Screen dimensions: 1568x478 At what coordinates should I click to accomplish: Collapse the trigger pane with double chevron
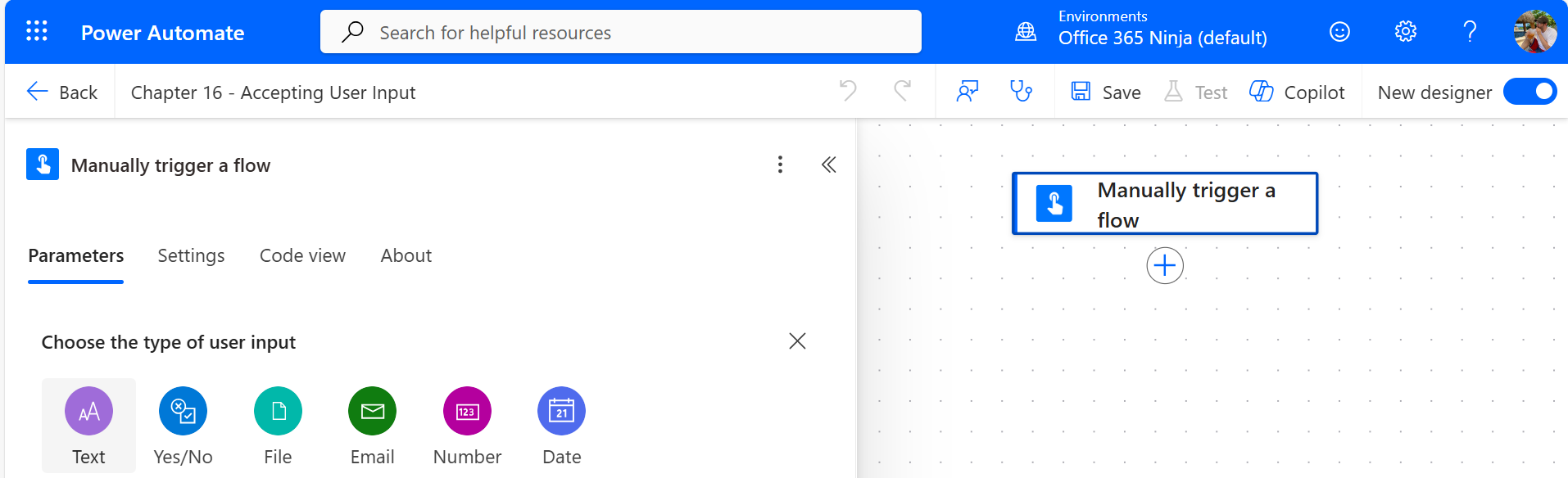point(828,165)
